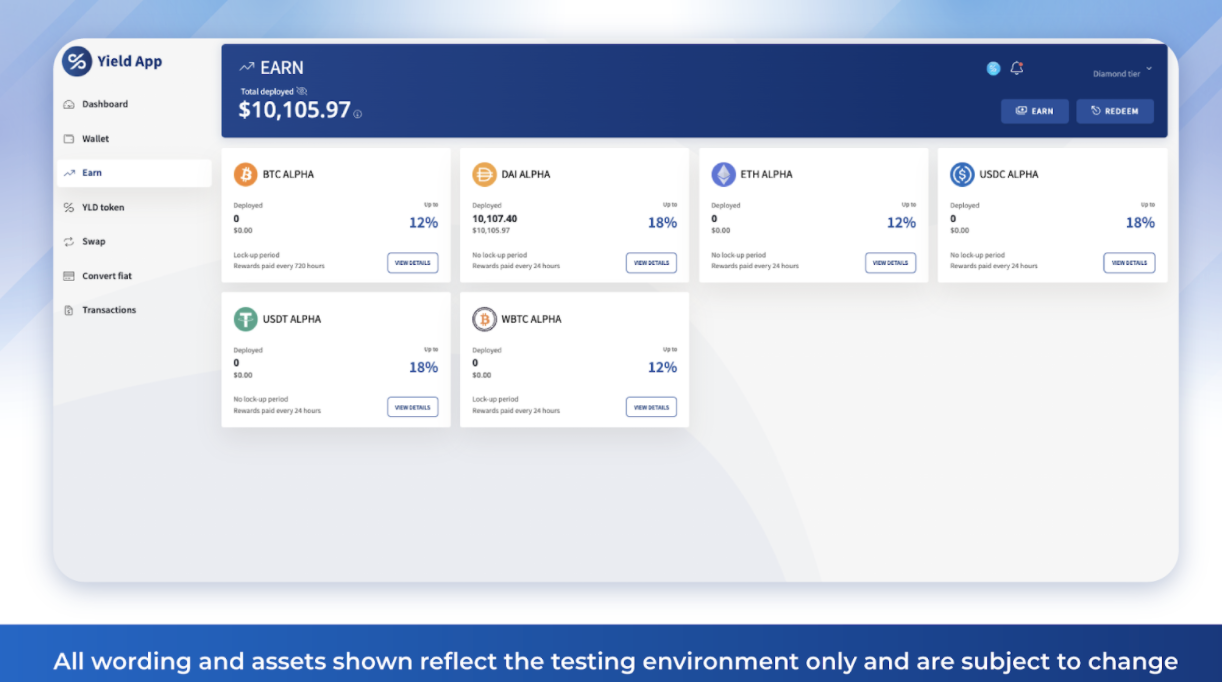The height and width of the screenshot is (682, 1222).
Task: Click the 18% rate on USDC ALPHA
Action: (x=1140, y=222)
